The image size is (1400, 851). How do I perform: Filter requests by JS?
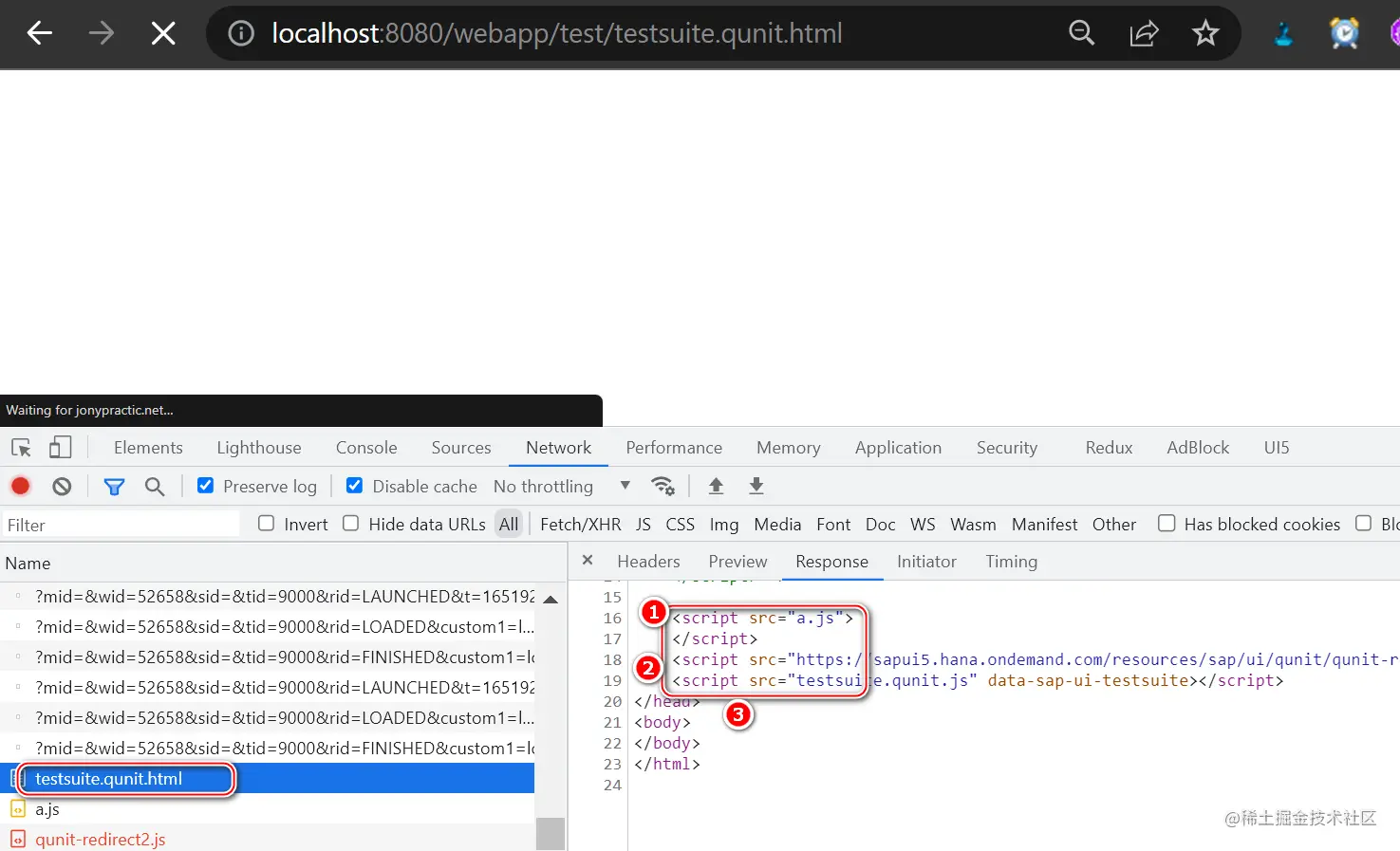pos(644,524)
